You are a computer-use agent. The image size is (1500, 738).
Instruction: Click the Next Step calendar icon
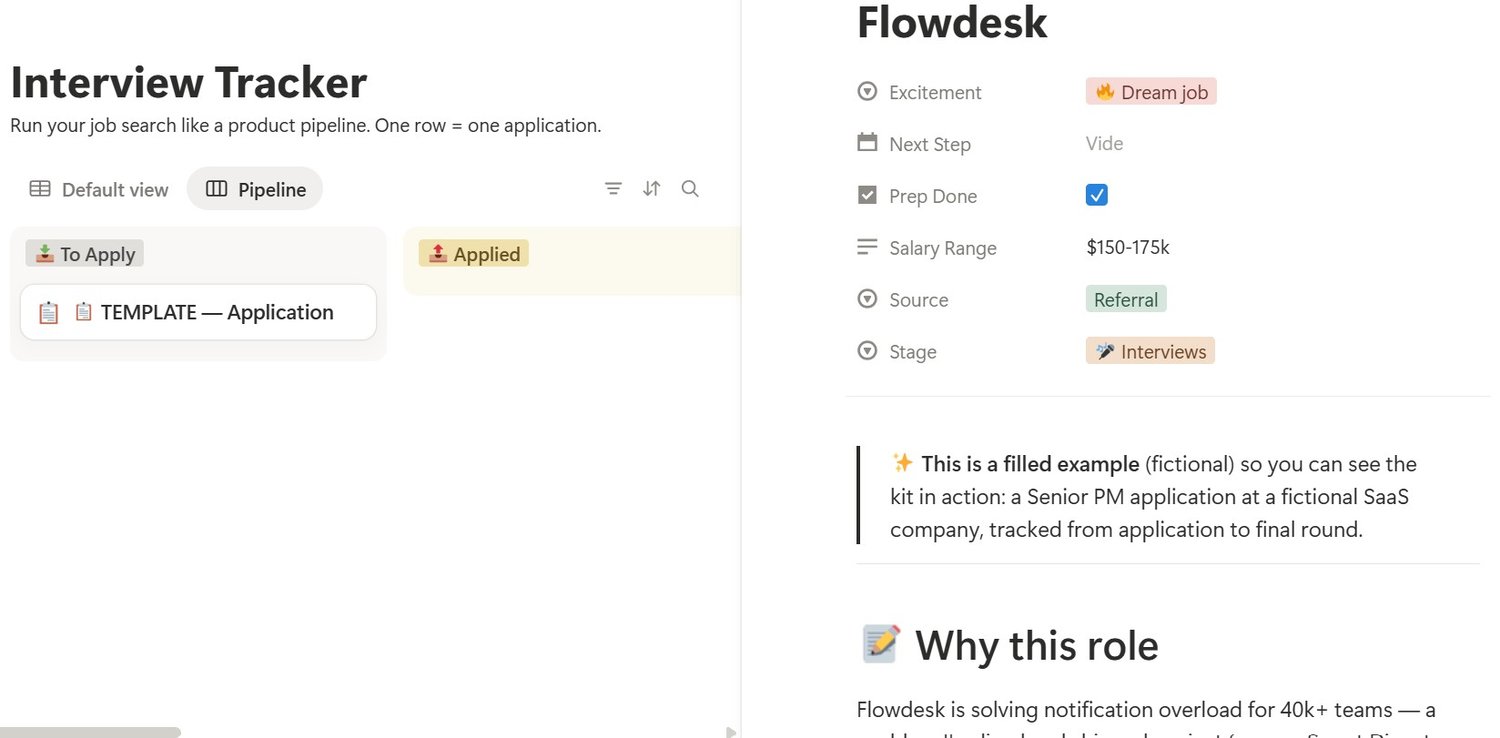tap(867, 143)
